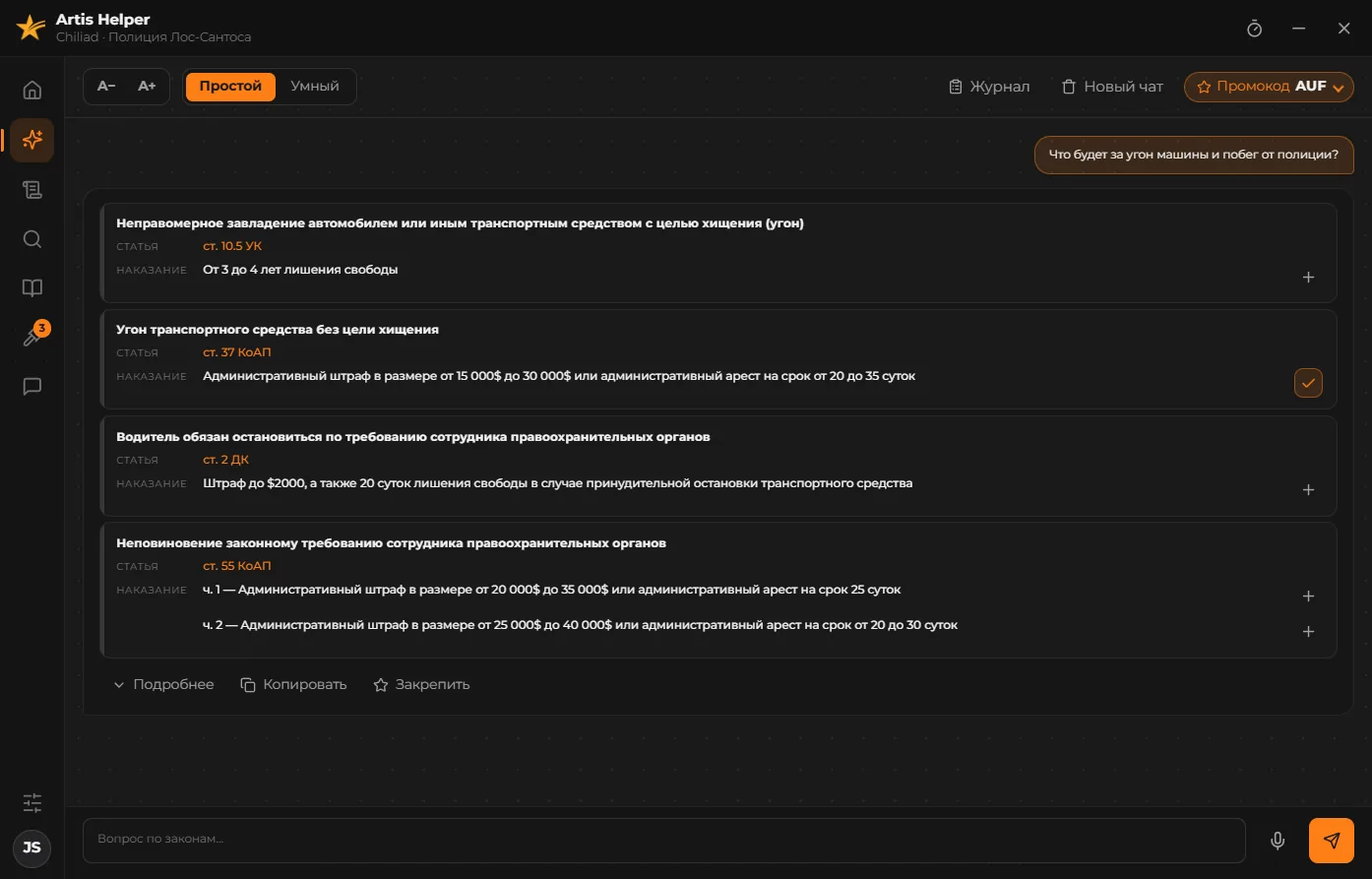Open the ст. 55 КоАП article link
The height and width of the screenshot is (879, 1372).
coord(237,566)
